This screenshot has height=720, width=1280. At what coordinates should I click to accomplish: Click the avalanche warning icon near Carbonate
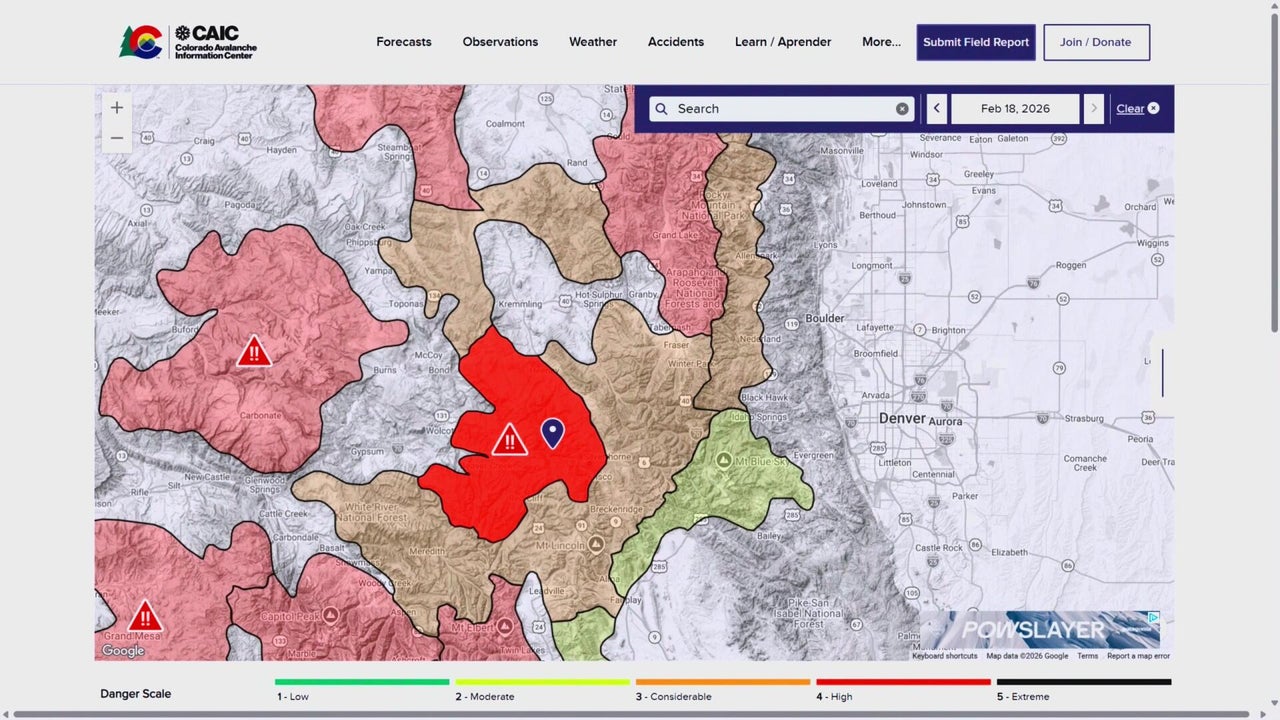coord(254,352)
